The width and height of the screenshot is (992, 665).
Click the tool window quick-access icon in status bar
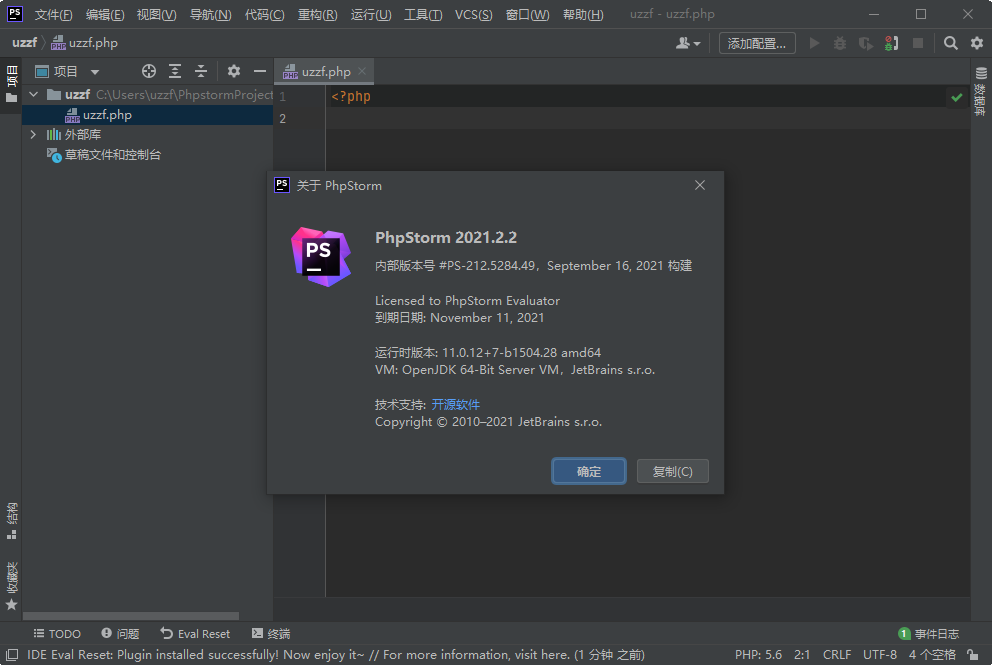[11, 654]
